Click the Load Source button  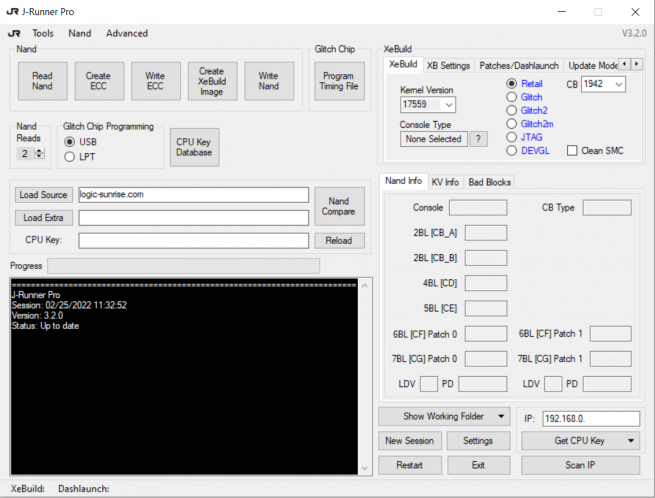tap(44, 195)
